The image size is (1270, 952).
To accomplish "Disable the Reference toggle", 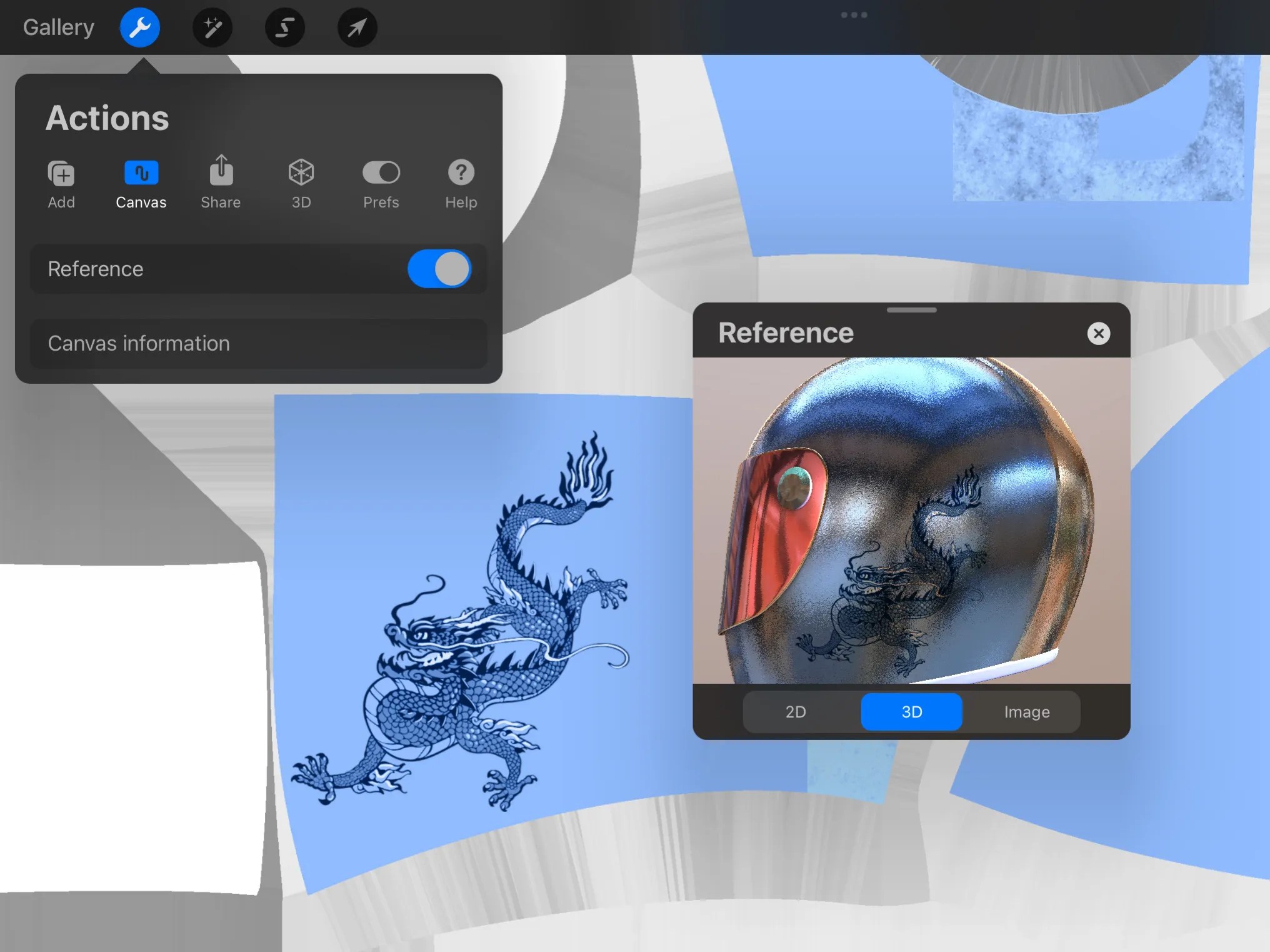I will point(439,269).
